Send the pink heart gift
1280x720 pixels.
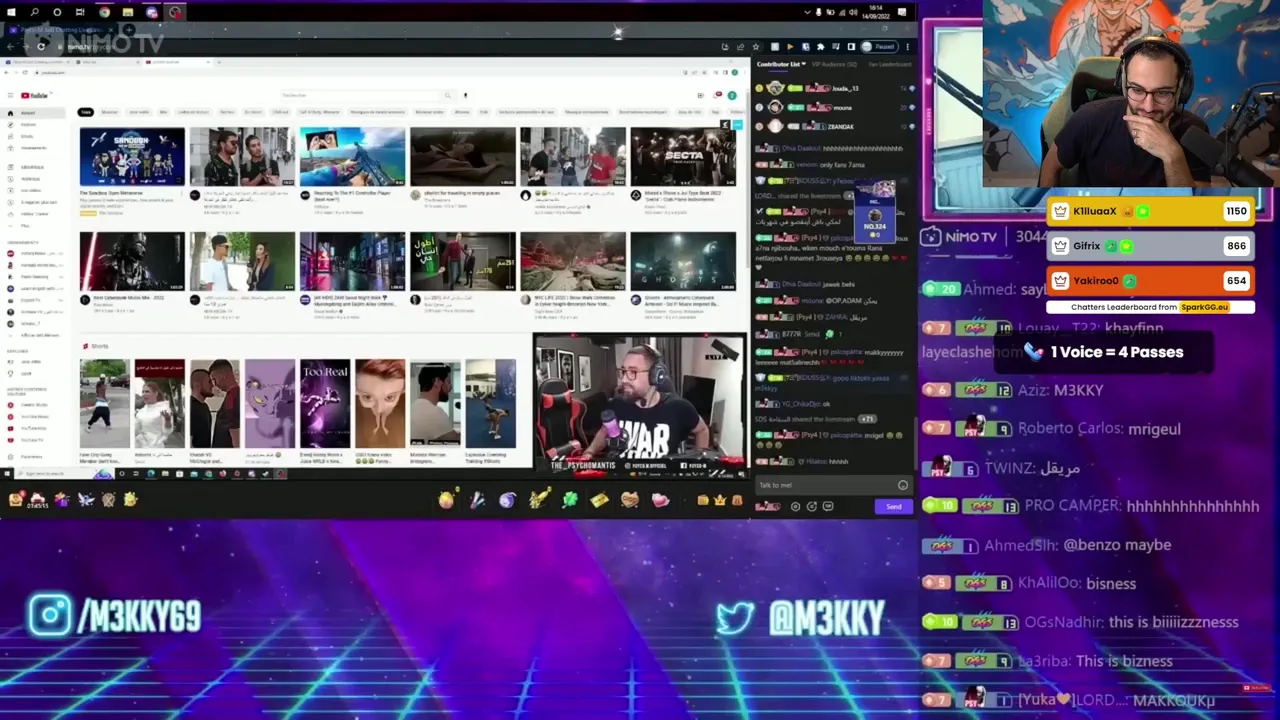(x=660, y=500)
